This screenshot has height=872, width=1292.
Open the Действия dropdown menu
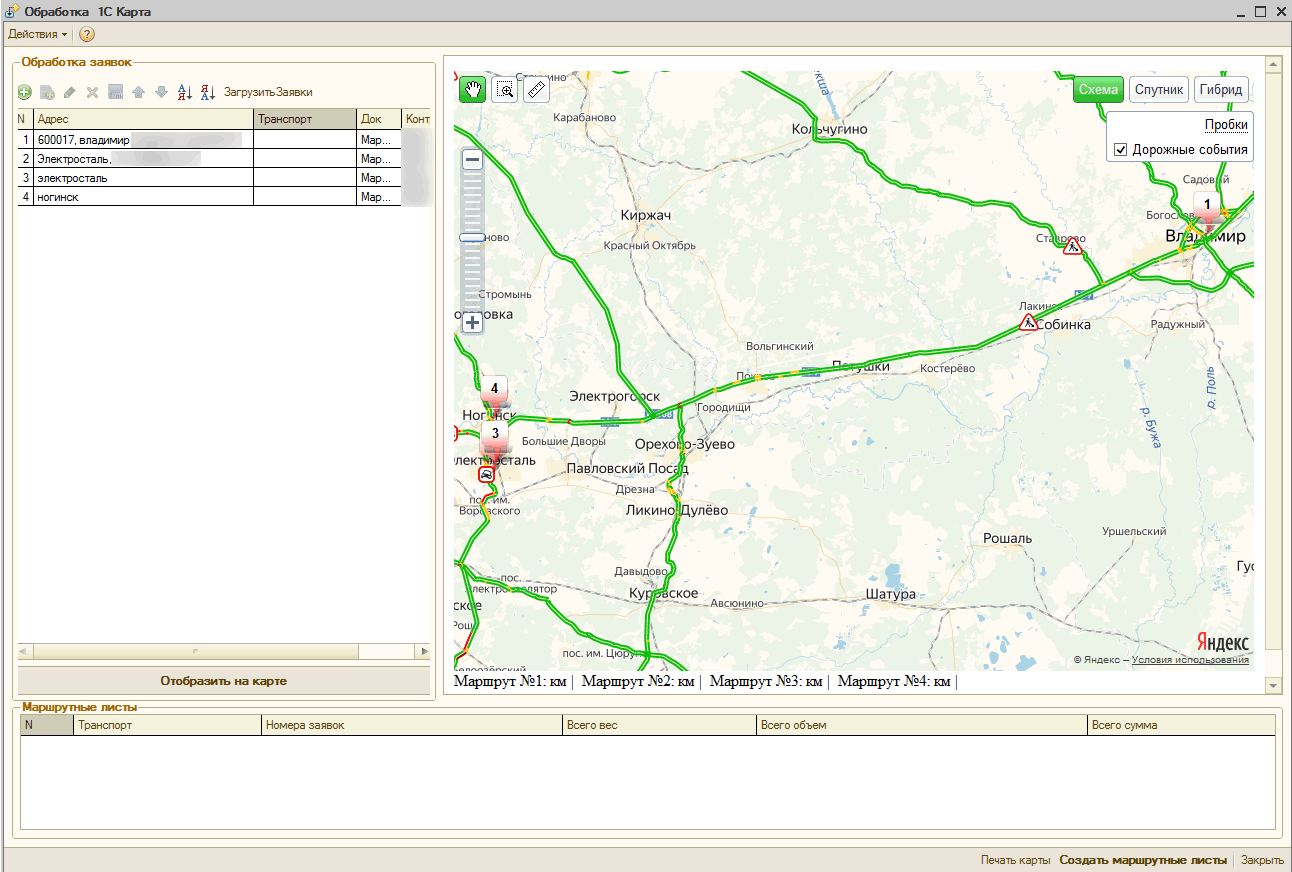pyautogui.click(x=38, y=35)
